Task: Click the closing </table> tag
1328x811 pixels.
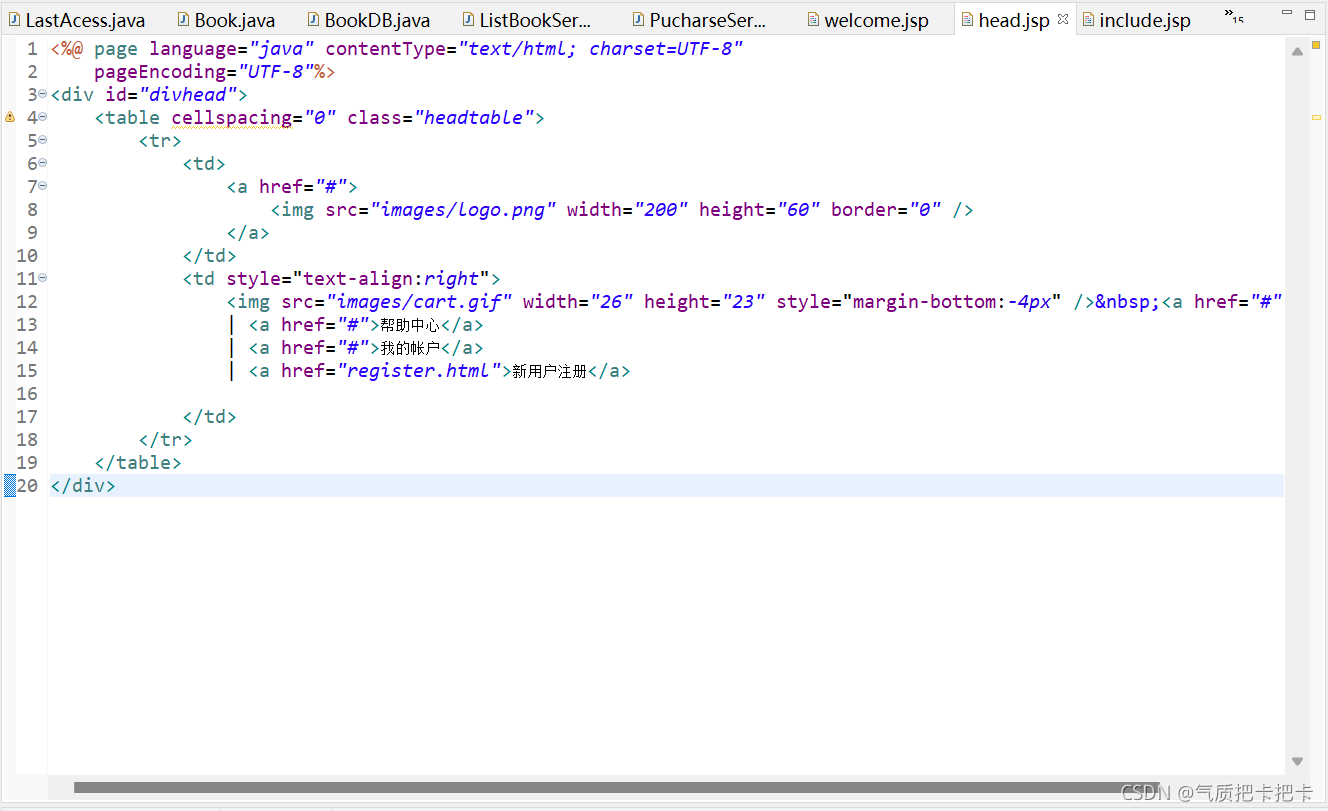Action: pyautogui.click(x=138, y=463)
